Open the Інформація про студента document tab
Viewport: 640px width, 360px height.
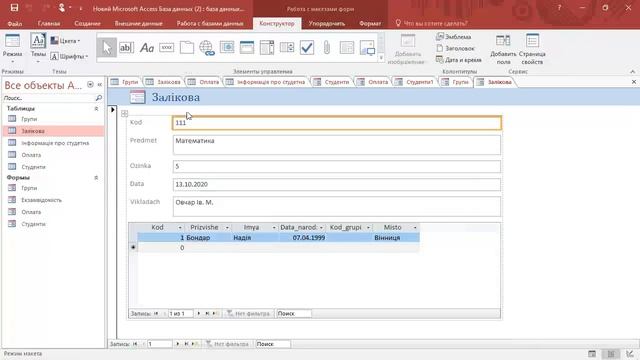coord(265,82)
